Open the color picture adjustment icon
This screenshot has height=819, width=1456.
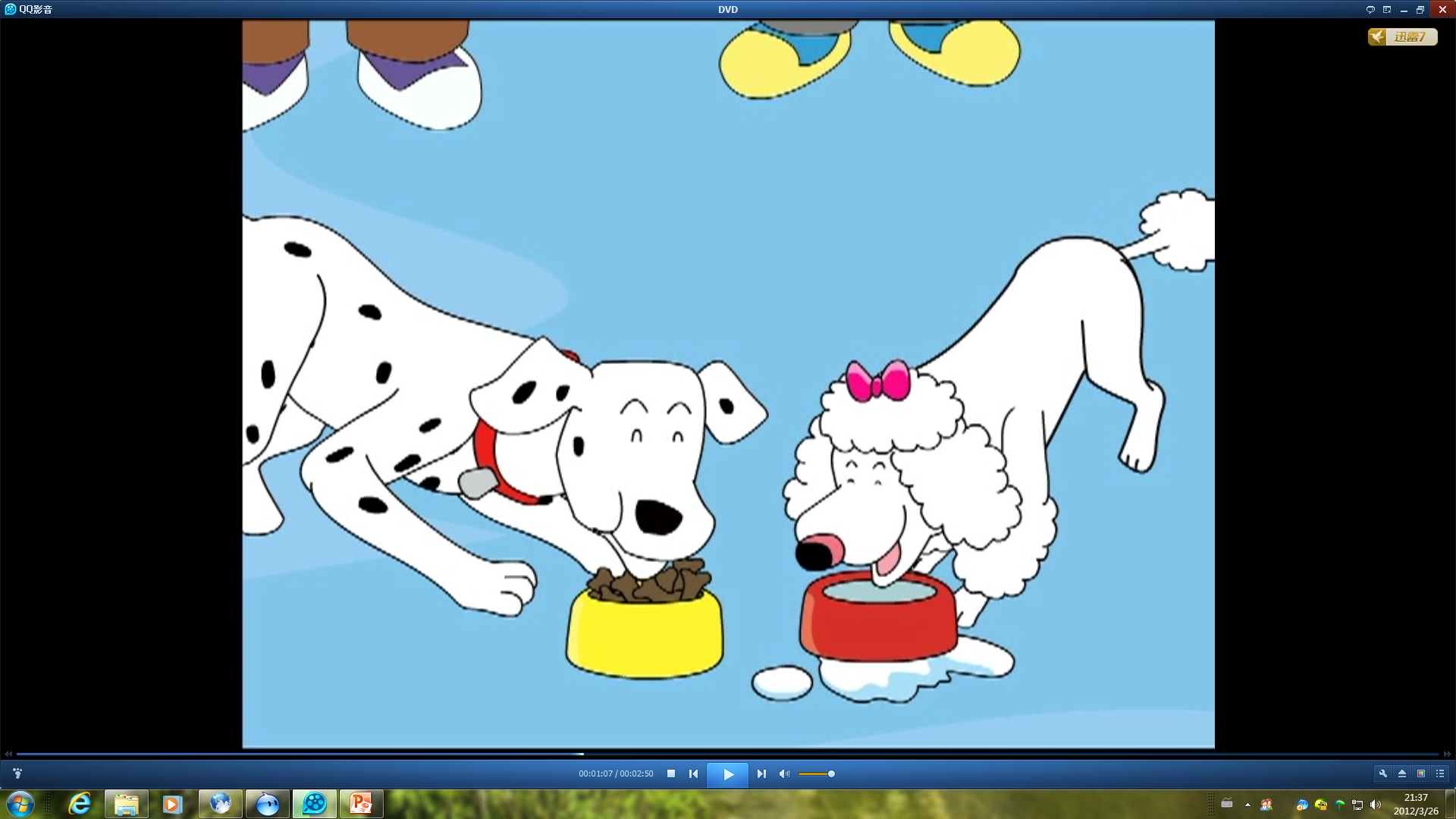pos(1421,773)
